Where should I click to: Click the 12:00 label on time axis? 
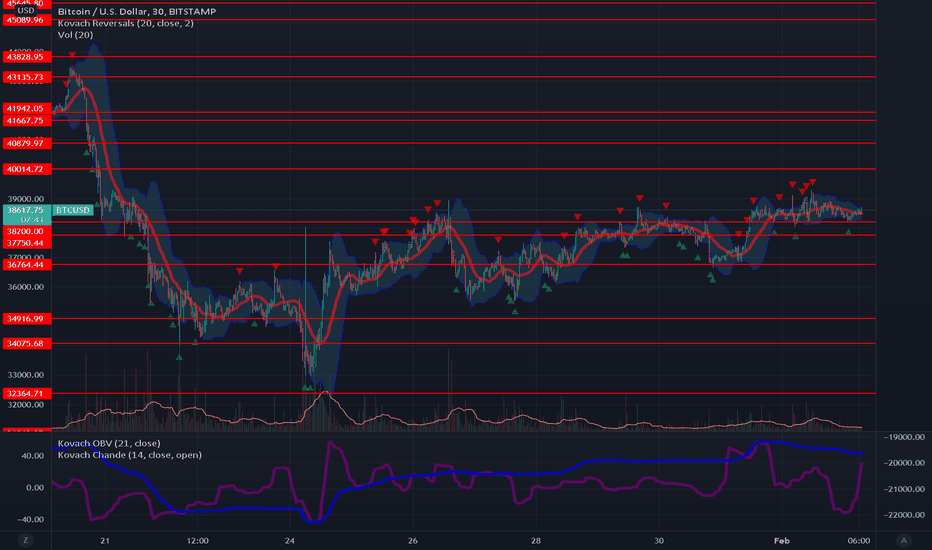point(198,540)
